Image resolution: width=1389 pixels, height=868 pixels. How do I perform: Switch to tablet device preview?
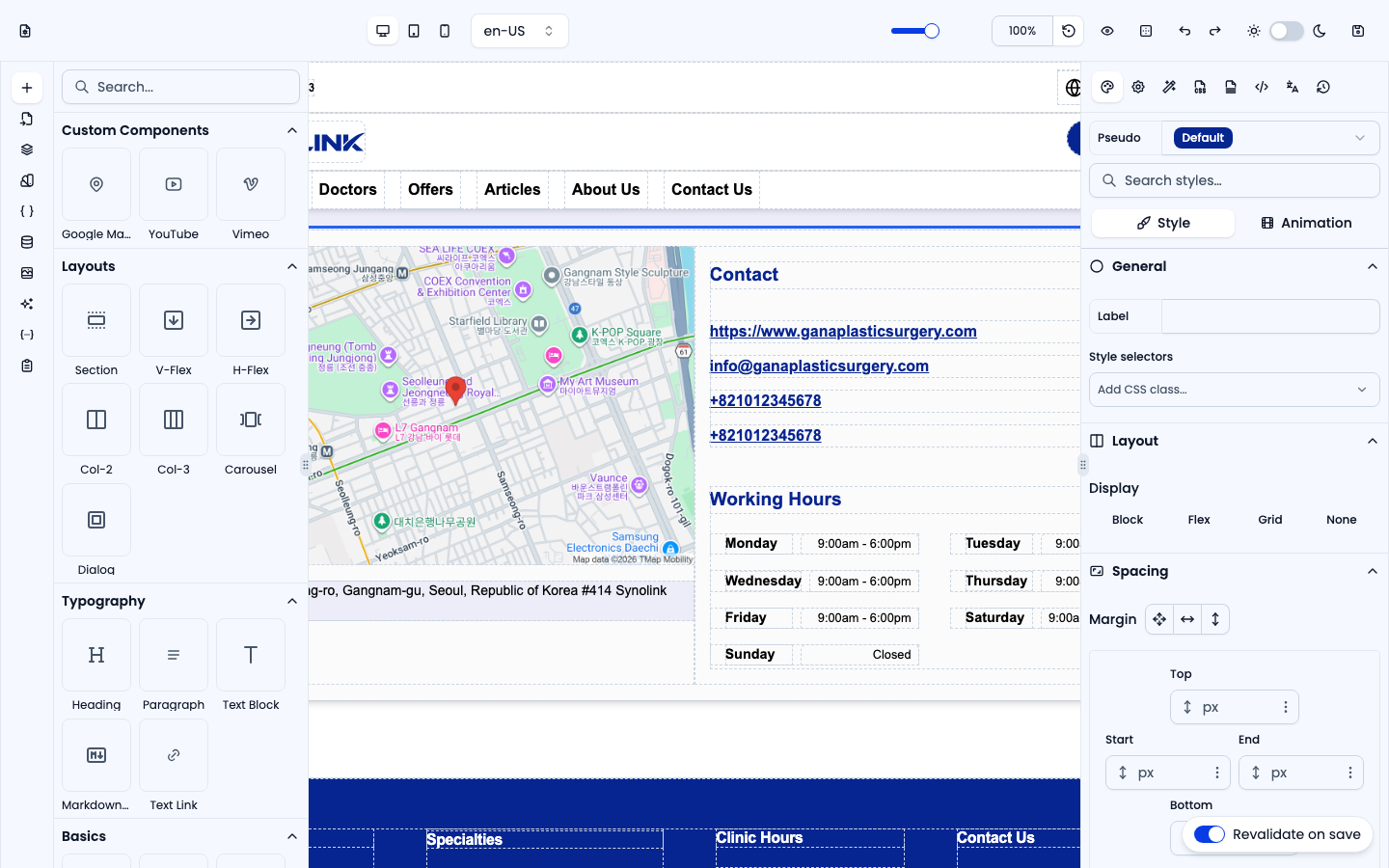click(414, 31)
